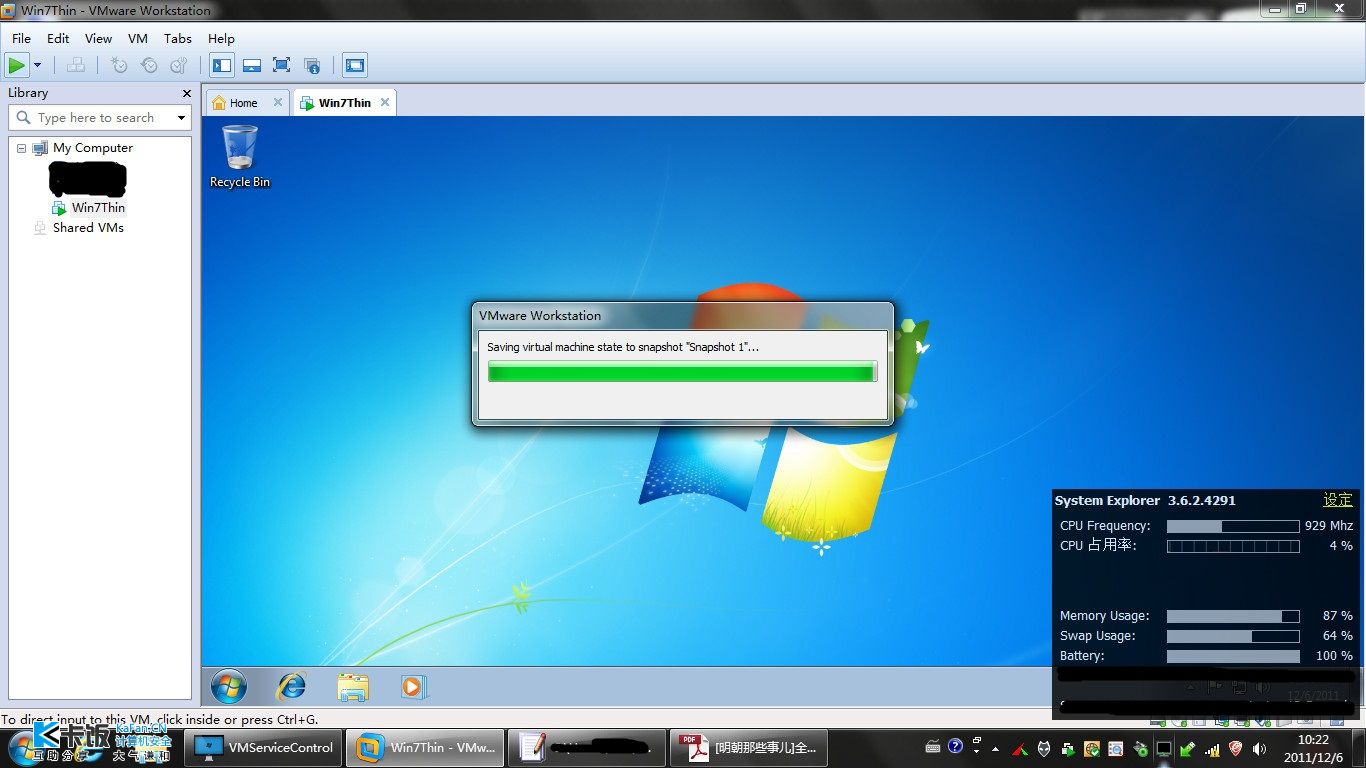Open the Library search filter dropdown arrow
Viewport: 1366px width, 768px height.
click(181, 118)
